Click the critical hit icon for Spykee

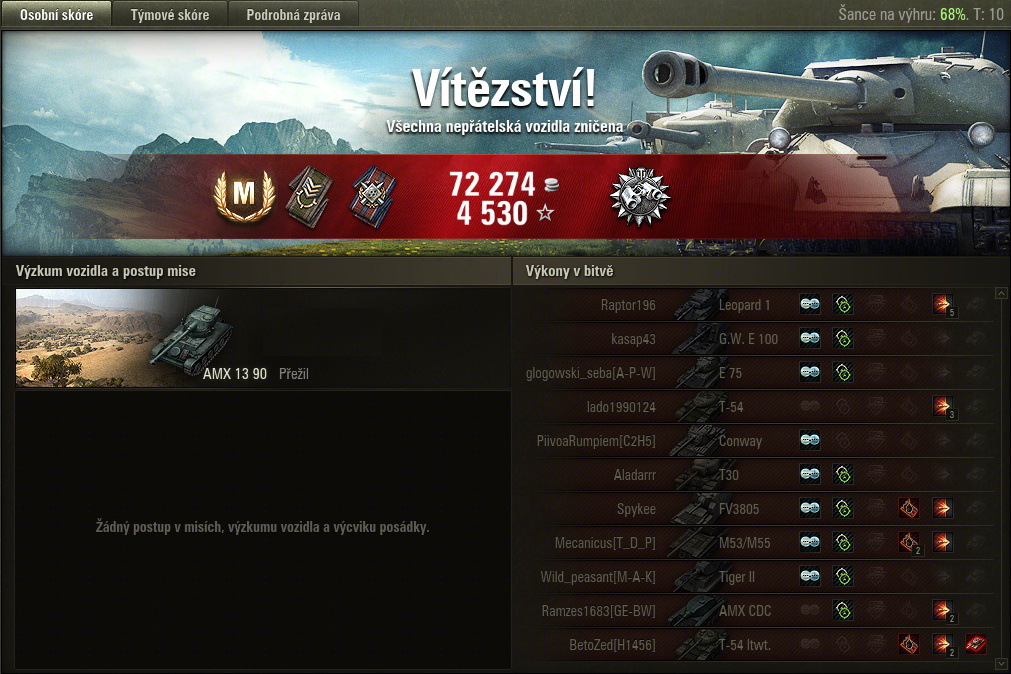(909, 508)
